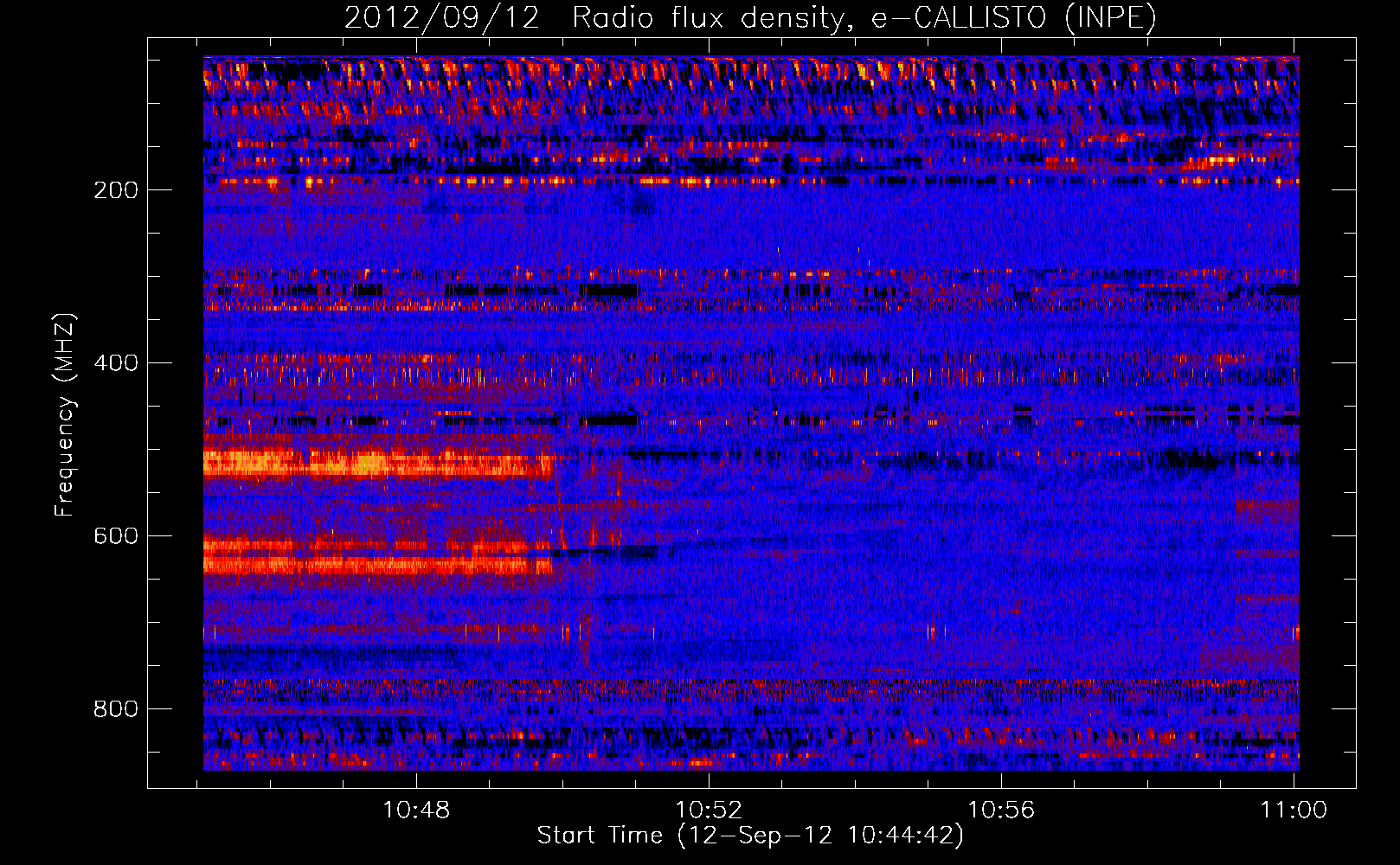
Task: Click the '800' frequency tick label
Action: coord(116,709)
